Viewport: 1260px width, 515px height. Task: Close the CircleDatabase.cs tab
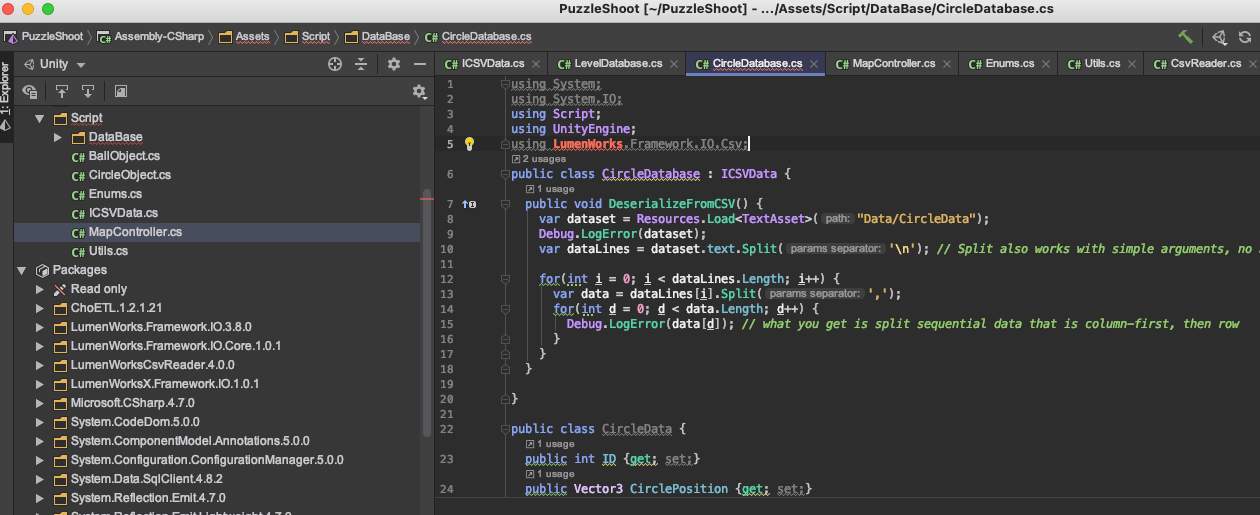point(814,64)
